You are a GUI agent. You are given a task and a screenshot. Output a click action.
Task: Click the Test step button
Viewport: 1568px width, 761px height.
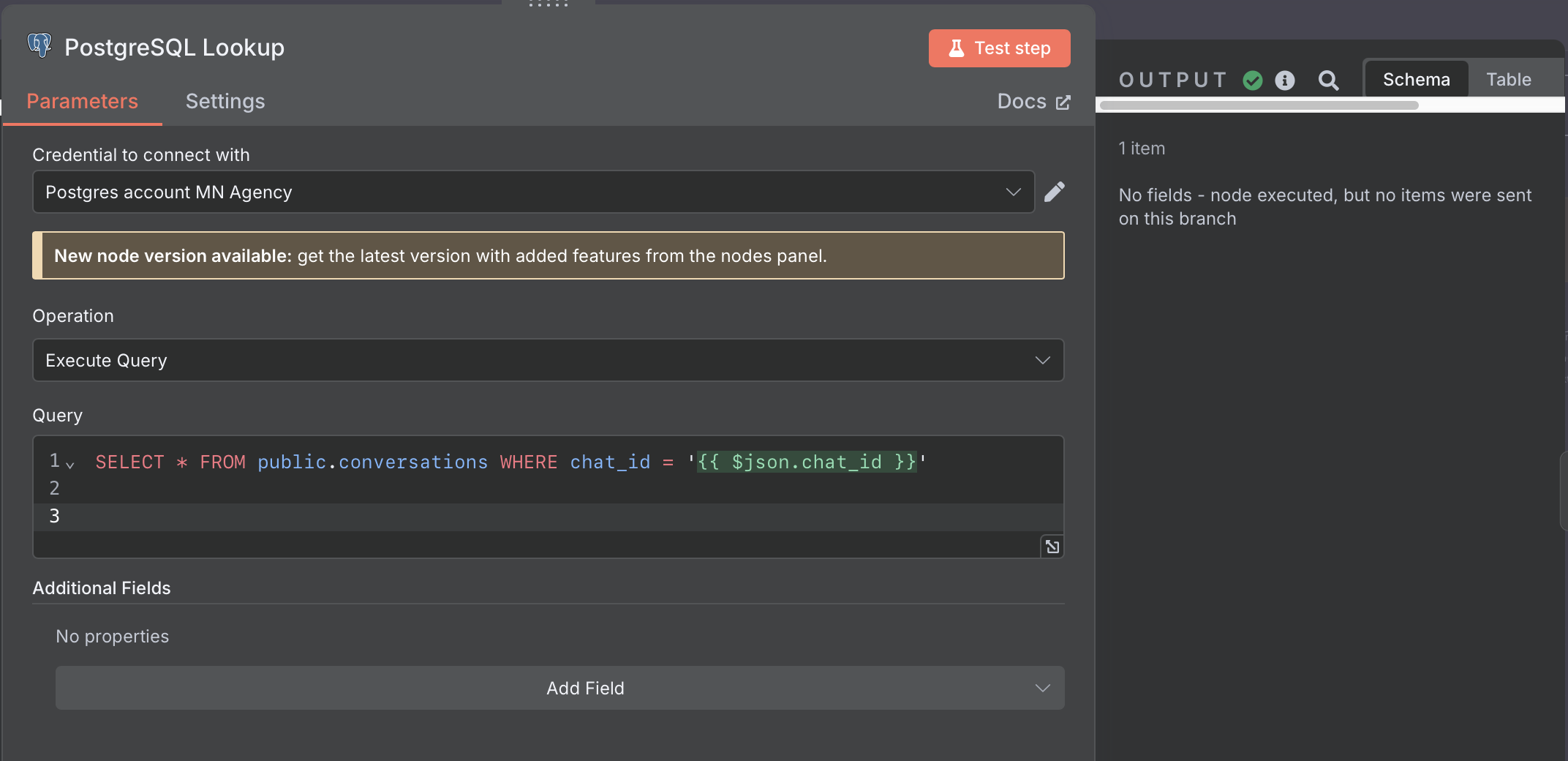[x=999, y=48]
